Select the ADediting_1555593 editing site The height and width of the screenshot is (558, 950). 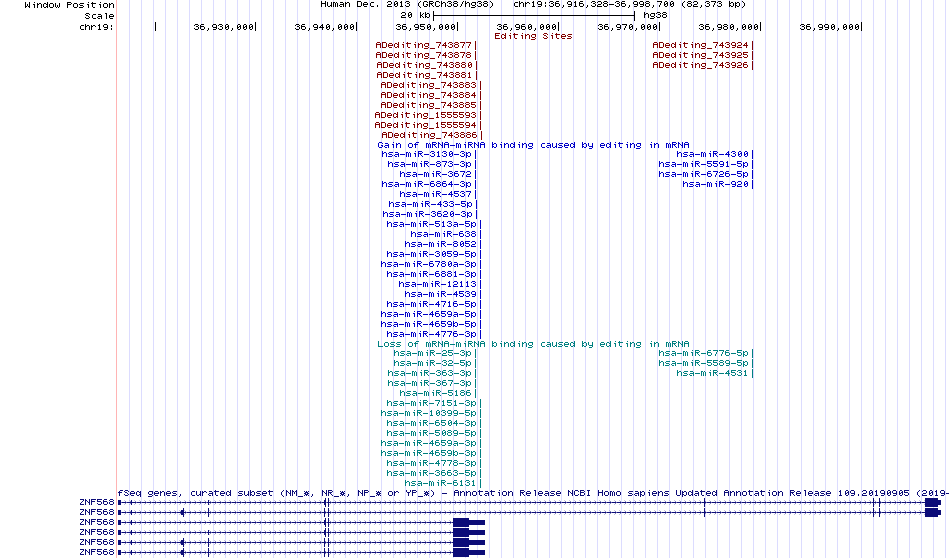425,115
